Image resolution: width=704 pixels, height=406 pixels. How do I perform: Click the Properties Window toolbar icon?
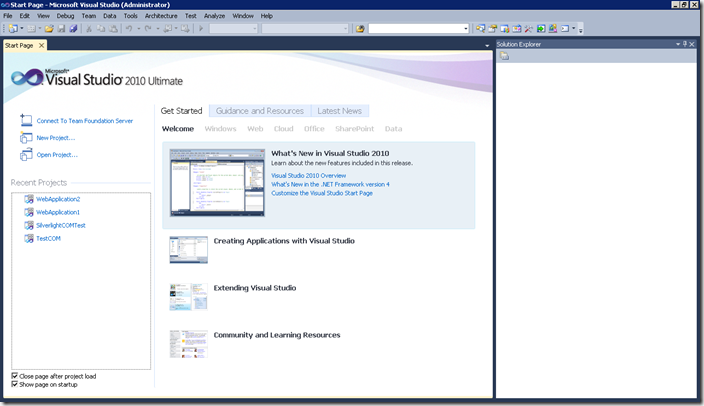pos(493,29)
